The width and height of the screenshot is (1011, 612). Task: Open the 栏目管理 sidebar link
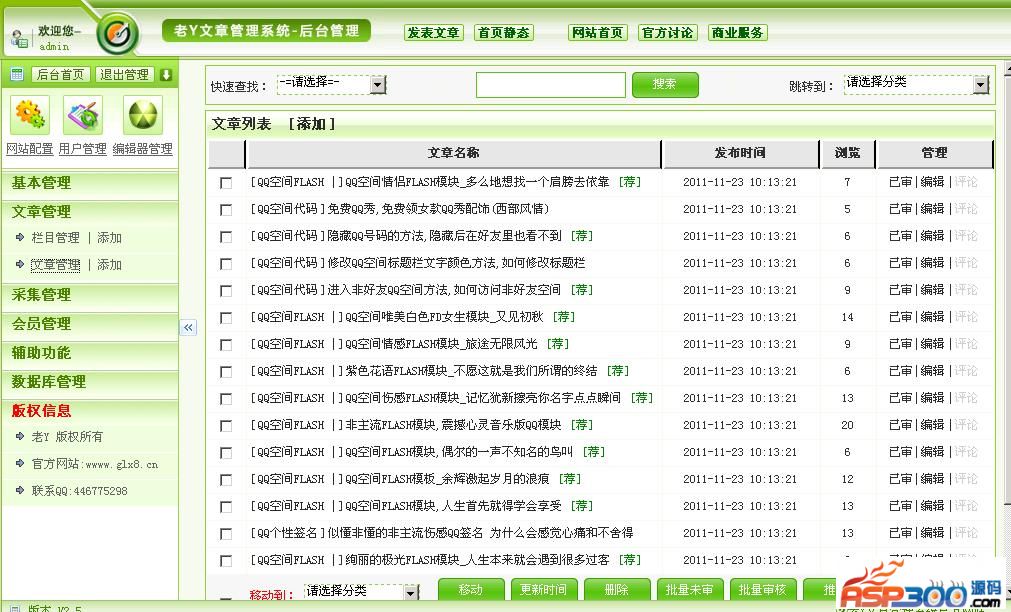(55, 237)
